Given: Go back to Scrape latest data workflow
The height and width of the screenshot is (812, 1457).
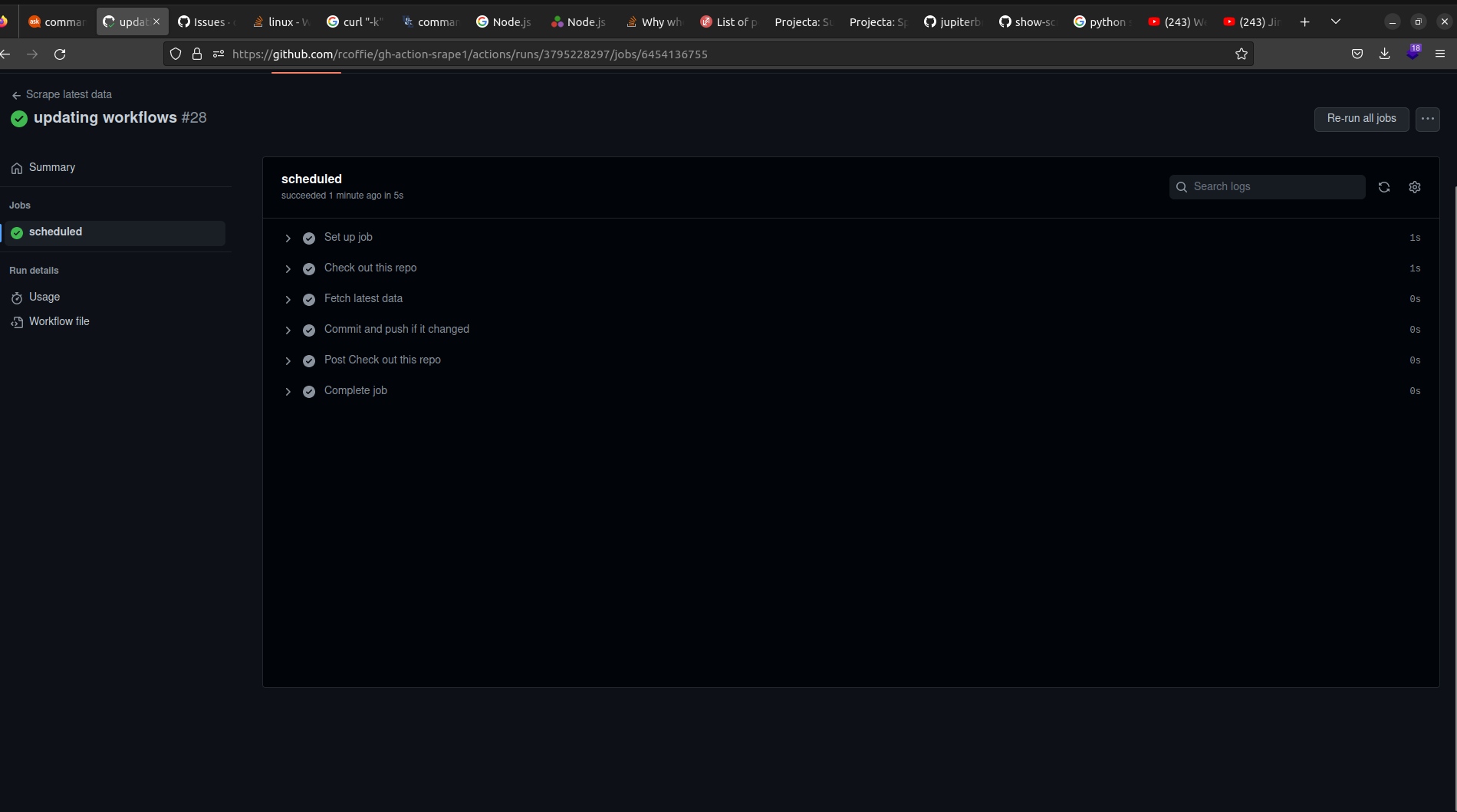Looking at the screenshot, I should (x=62, y=94).
